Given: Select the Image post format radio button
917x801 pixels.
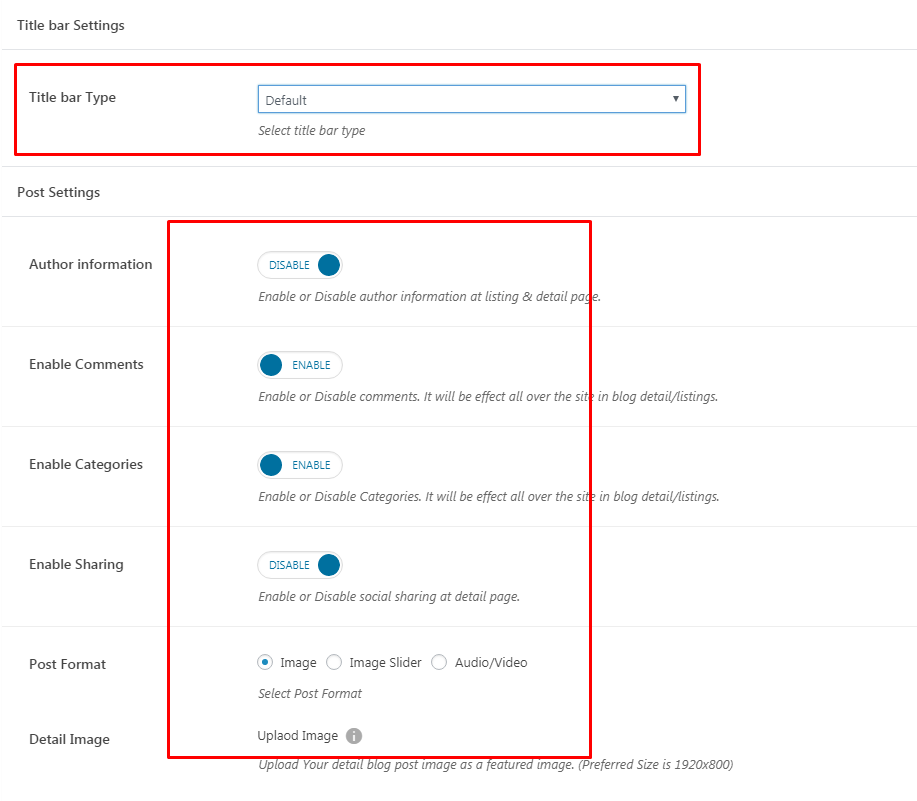Looking at the screenshot, I should point(265,662).
